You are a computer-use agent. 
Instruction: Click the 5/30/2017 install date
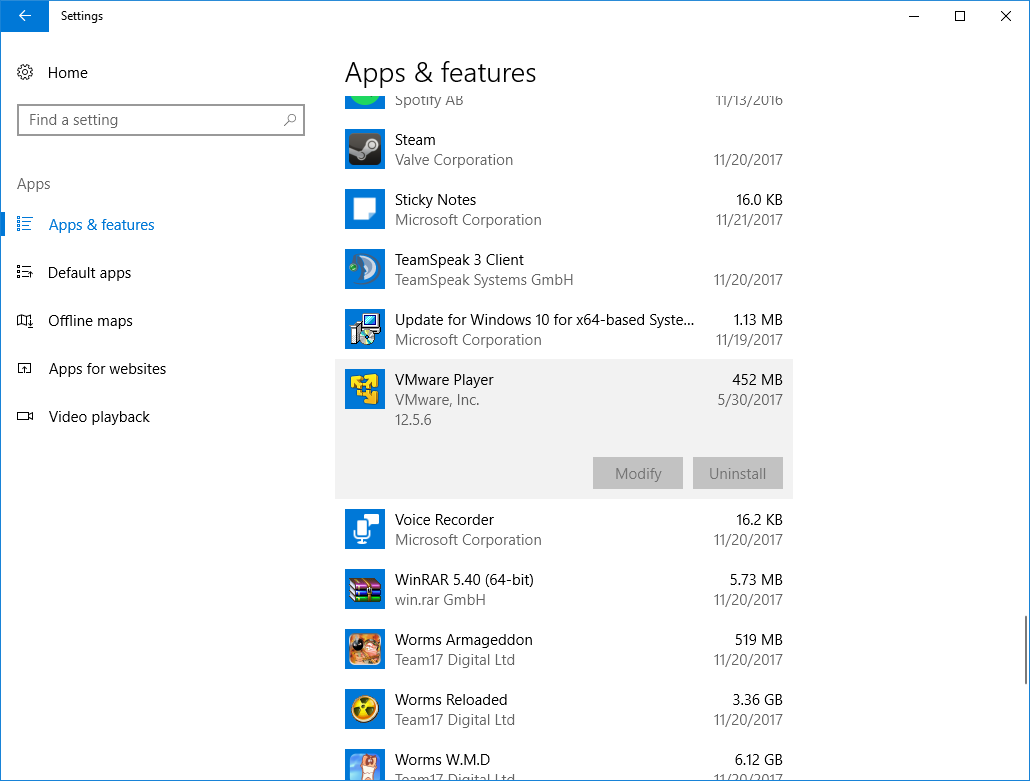click(x=750, y=399)
